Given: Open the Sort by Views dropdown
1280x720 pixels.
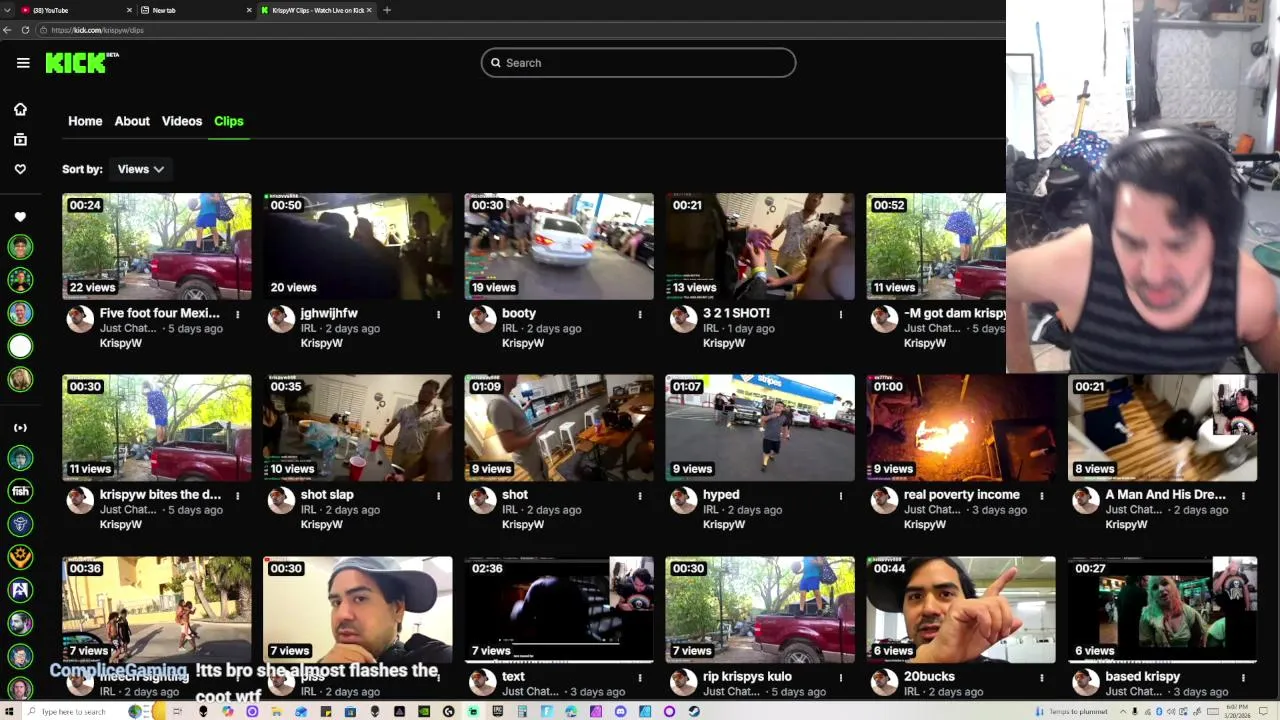Looking at the screenshot, I should pos(140,169).
